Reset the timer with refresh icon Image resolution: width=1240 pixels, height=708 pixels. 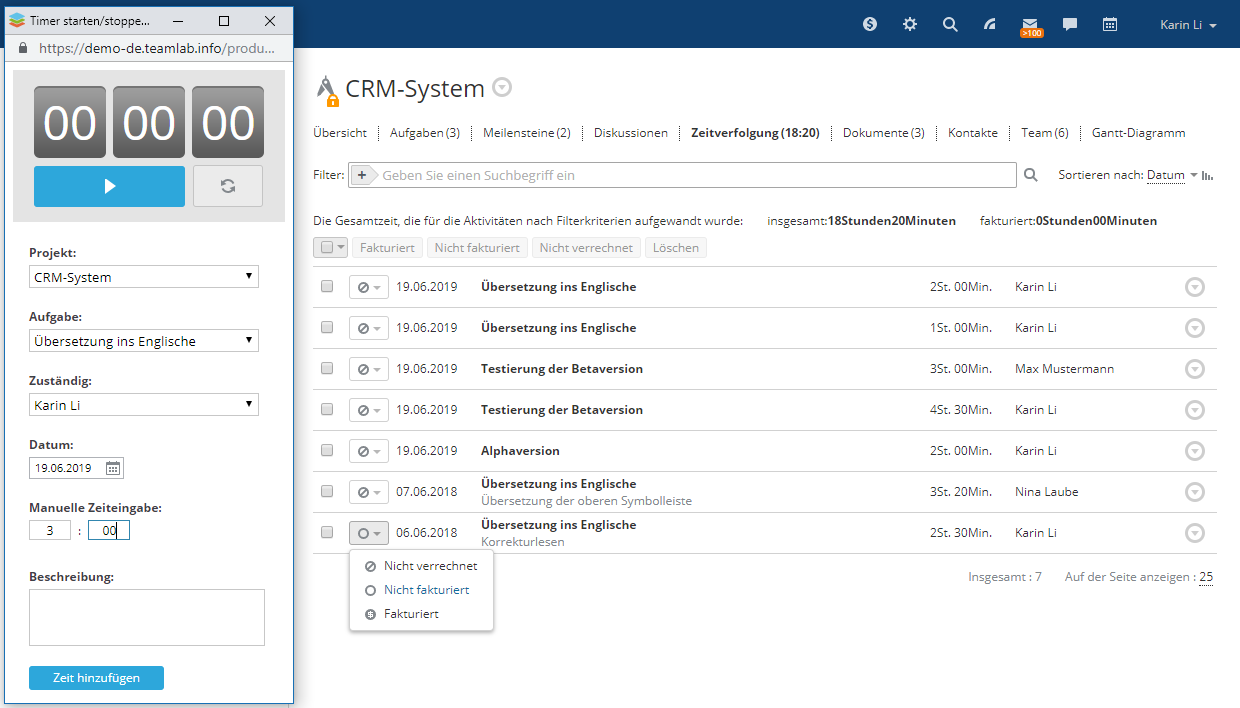click(x=228, y=186)
